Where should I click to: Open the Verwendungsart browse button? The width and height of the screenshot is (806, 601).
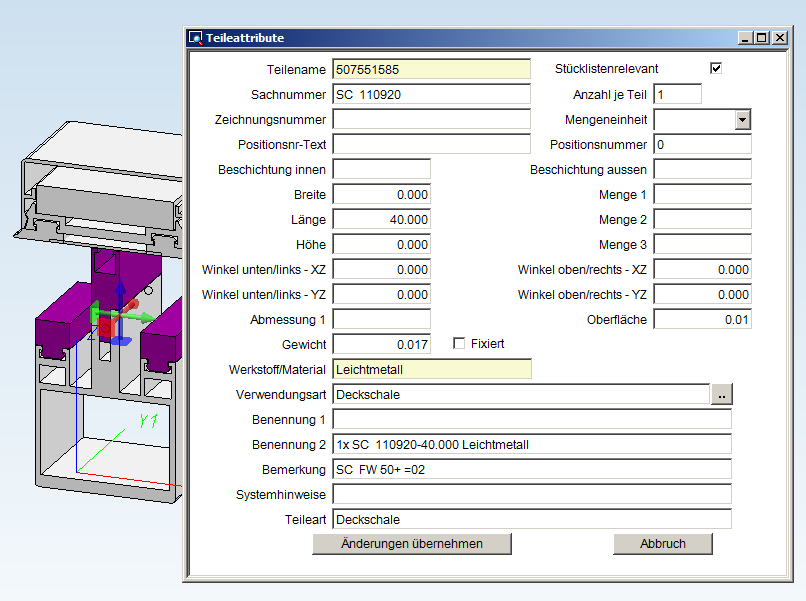(x=721, y=395)
